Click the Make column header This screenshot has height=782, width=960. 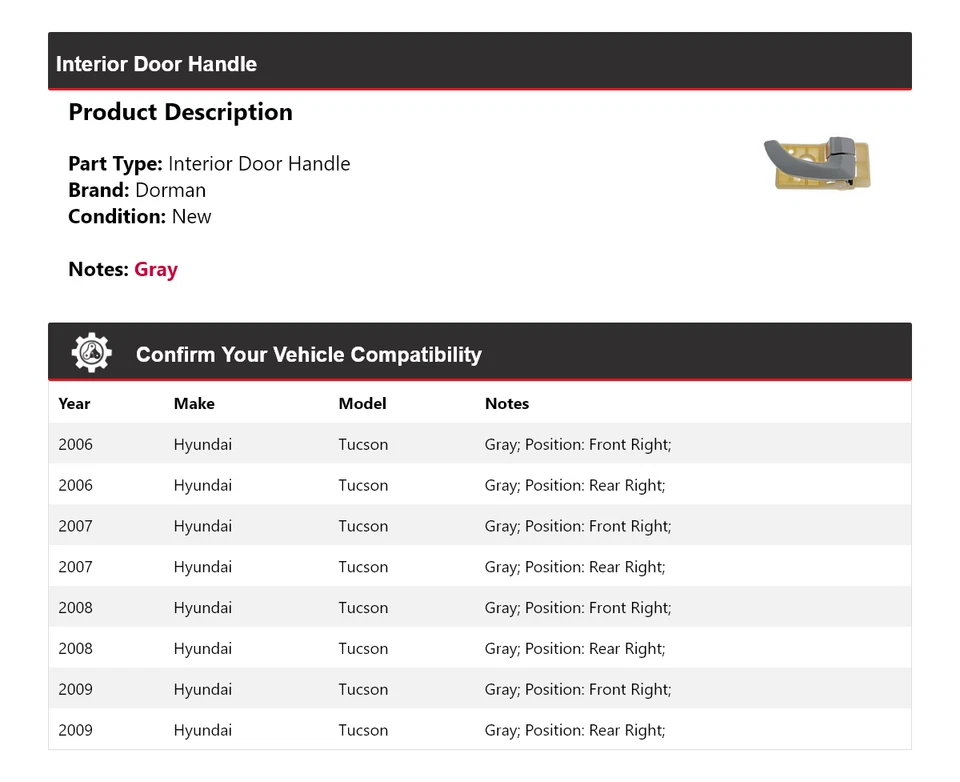pos(194,404)
